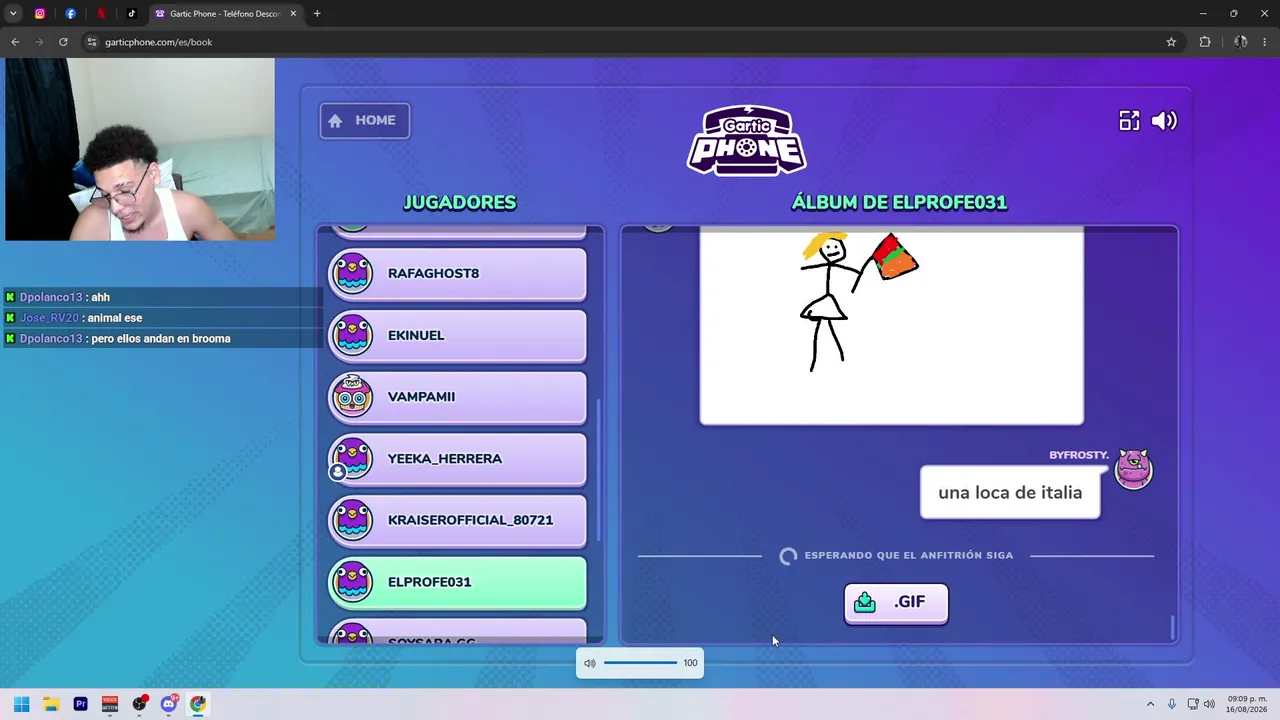Reload the current page
Viewport: 1280px width, 720px height.
click(63, 42)
